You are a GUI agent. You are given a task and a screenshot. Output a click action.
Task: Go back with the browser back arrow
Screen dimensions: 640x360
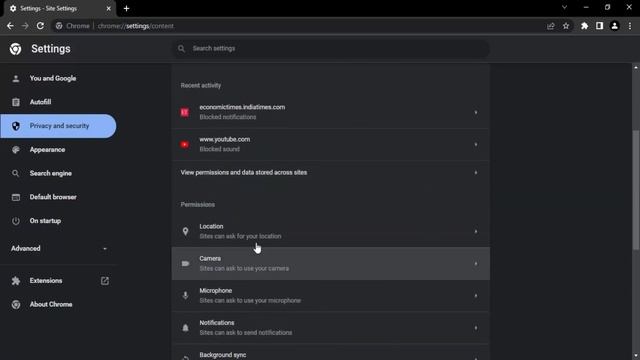pos(10,26)
